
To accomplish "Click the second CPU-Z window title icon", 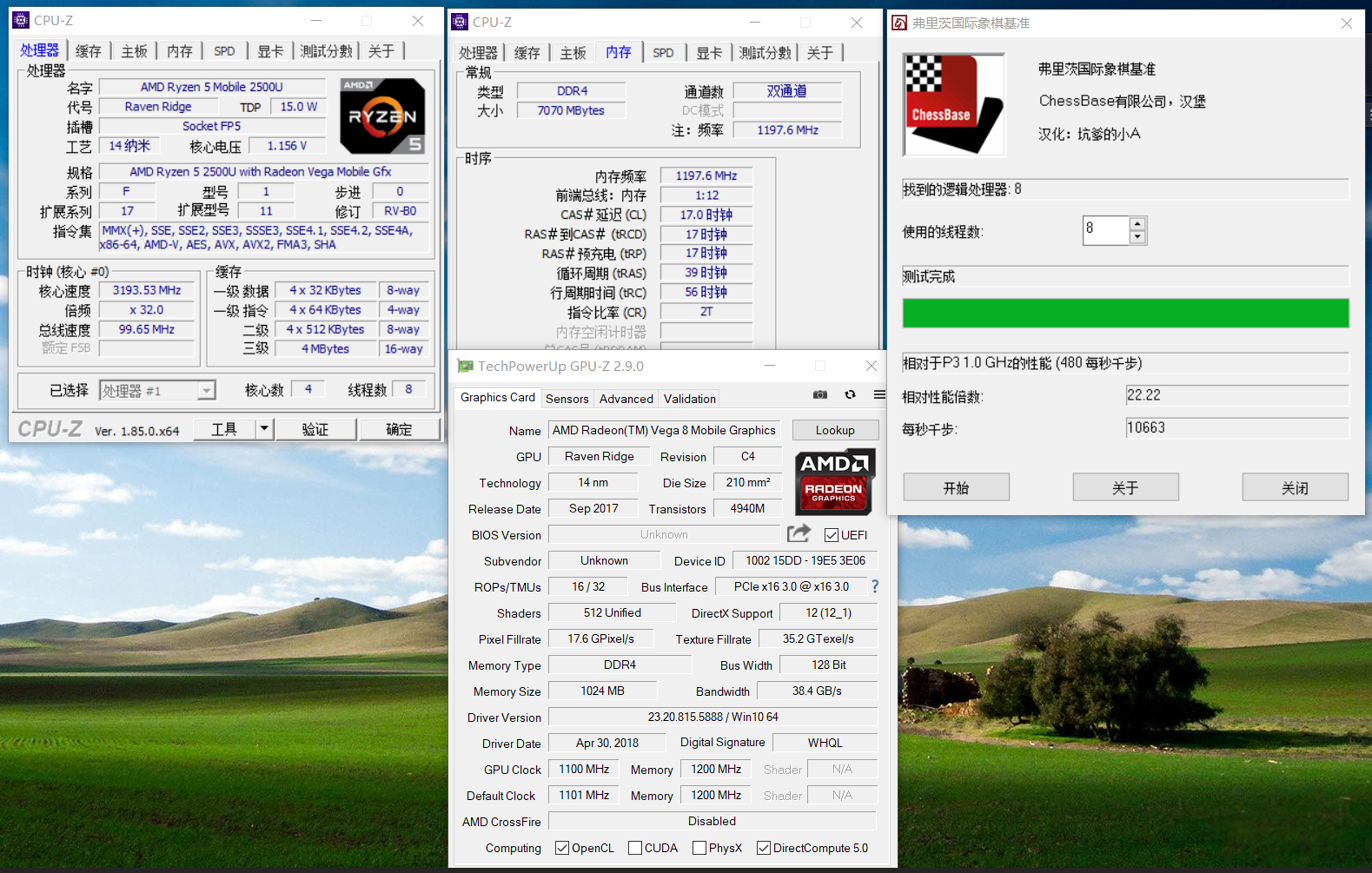I will pos(461,22).
